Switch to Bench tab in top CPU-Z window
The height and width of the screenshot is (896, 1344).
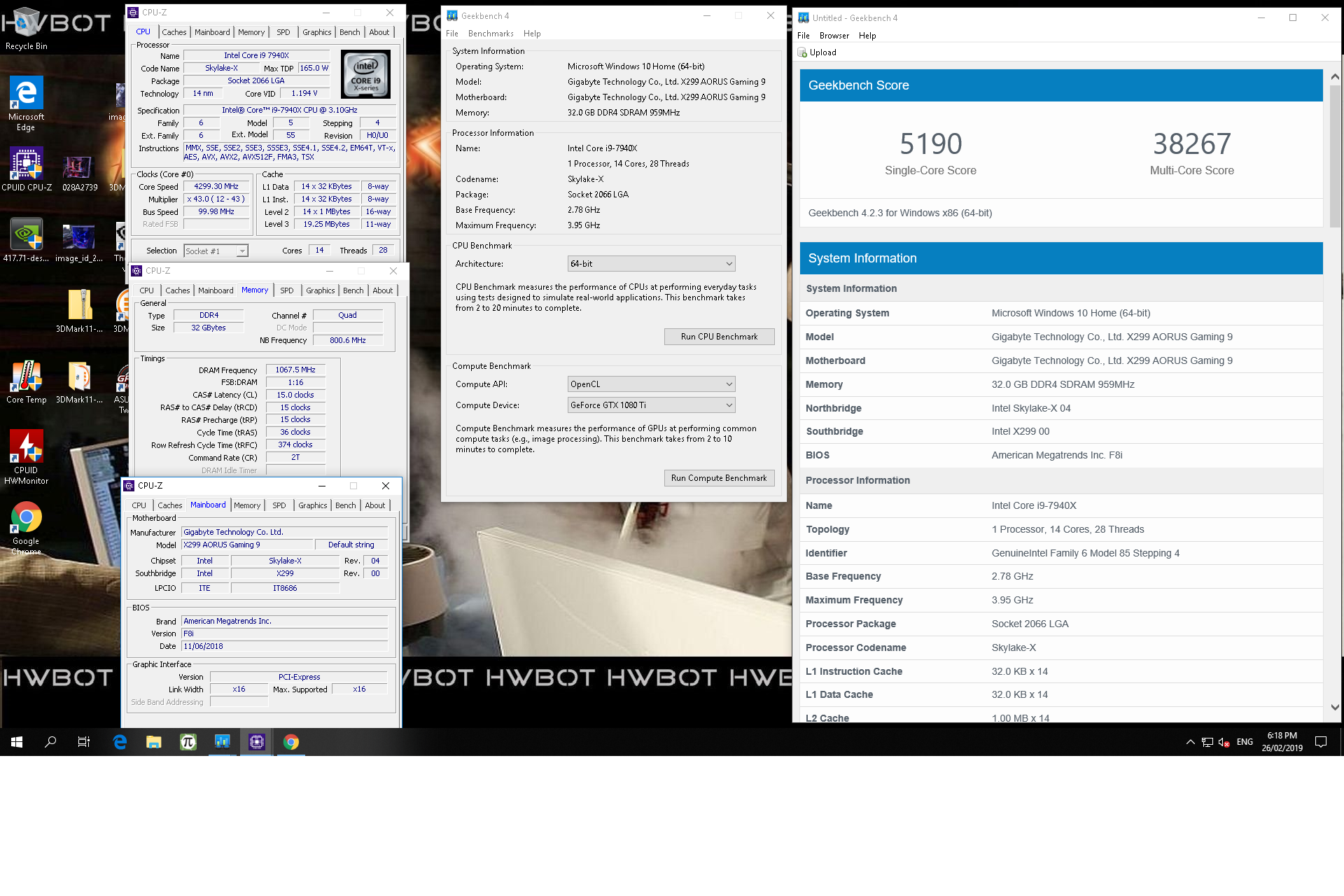(x=350, y=32)
